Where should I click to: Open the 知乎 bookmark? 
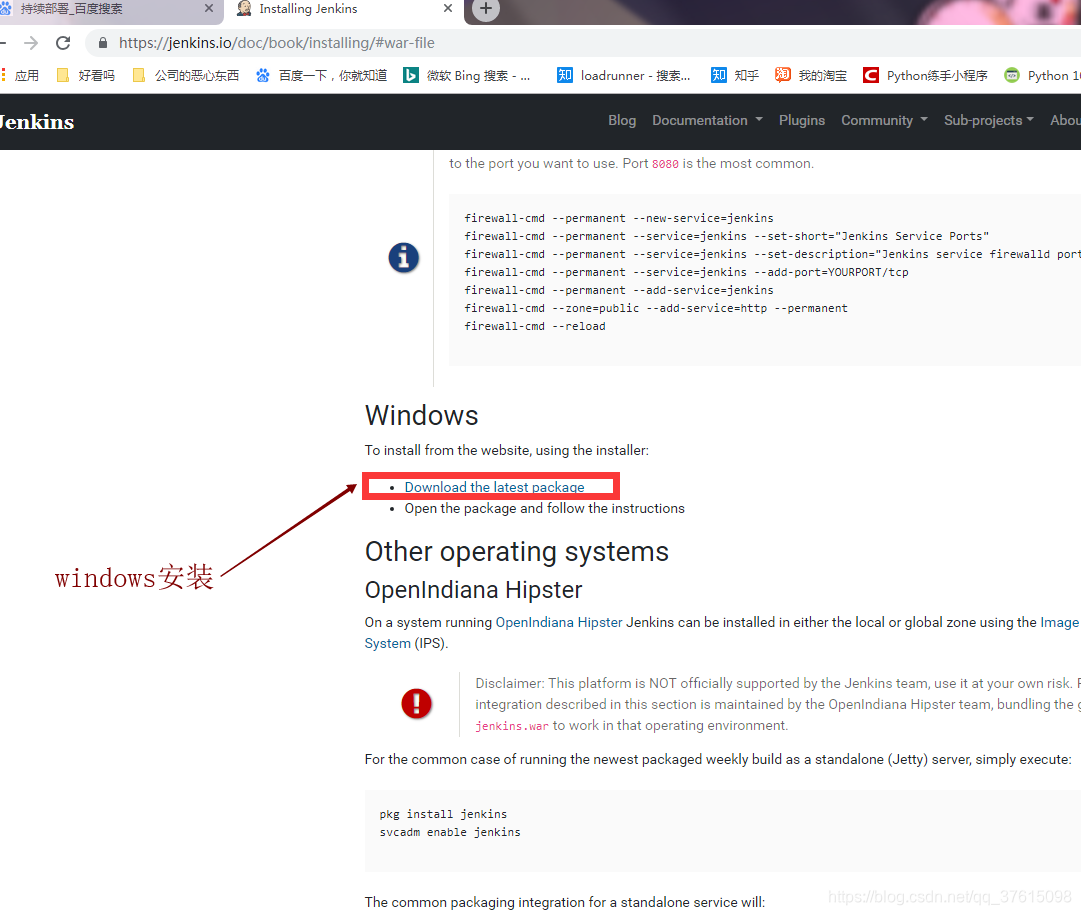pos(735,75)
